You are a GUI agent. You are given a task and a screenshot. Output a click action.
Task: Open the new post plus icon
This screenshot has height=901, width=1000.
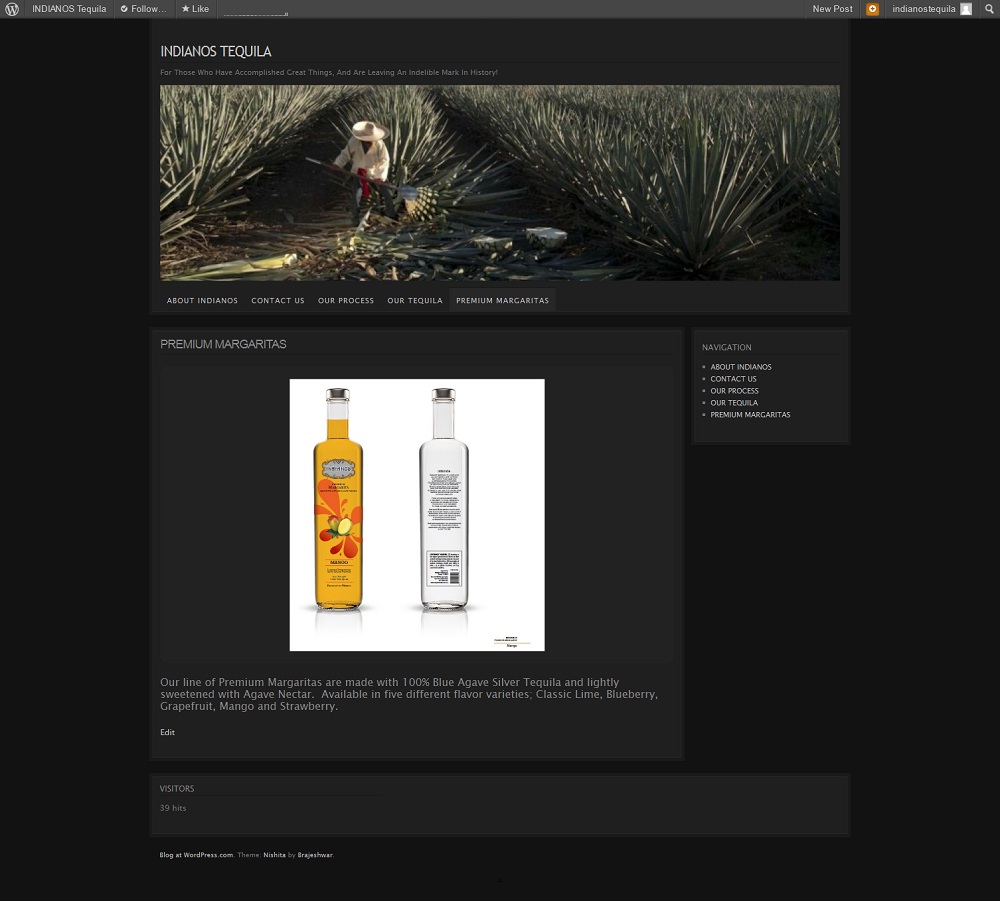pyautogui.click(x=872, y=9)
